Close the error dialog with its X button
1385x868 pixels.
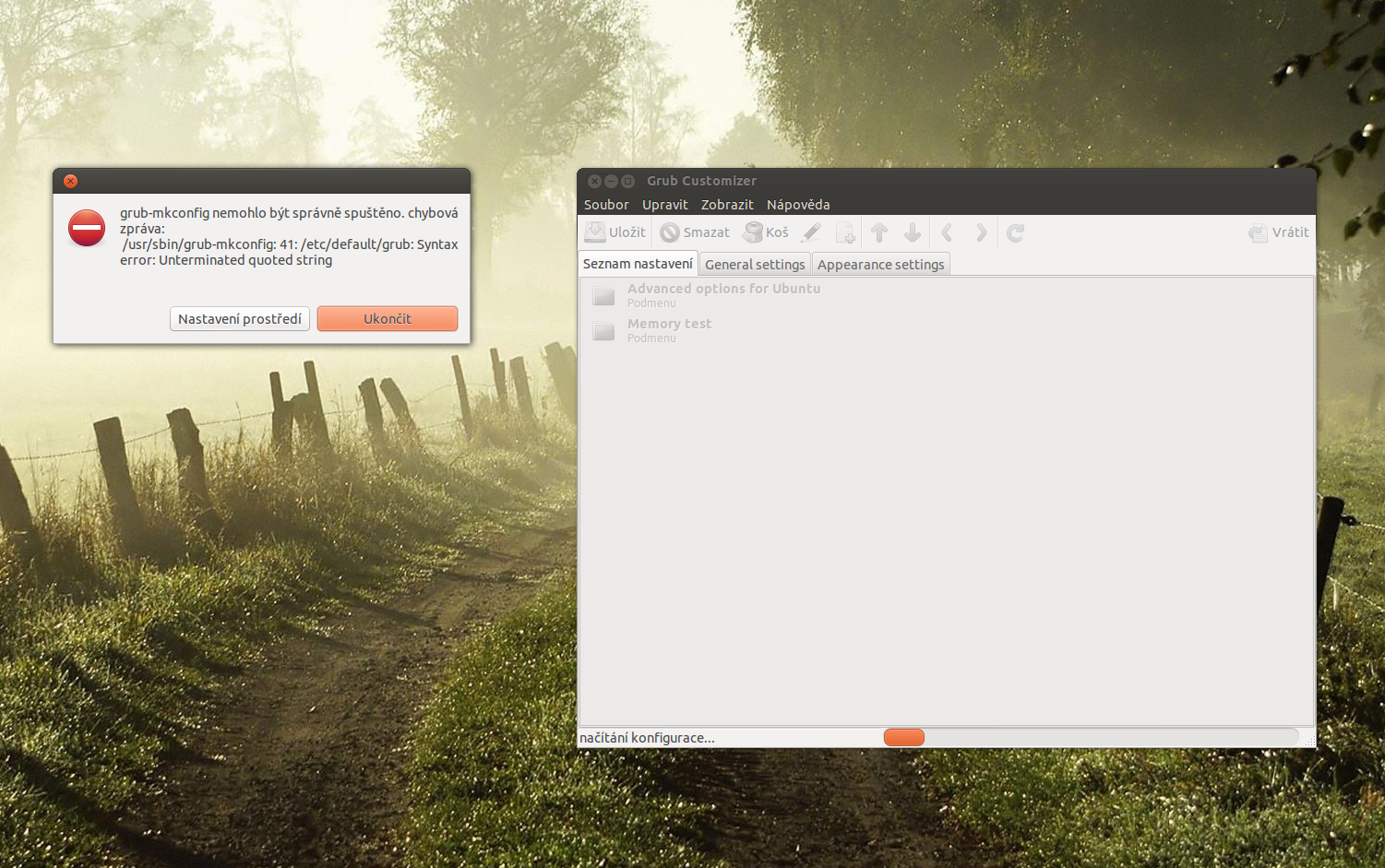click(x=71, y=181)
